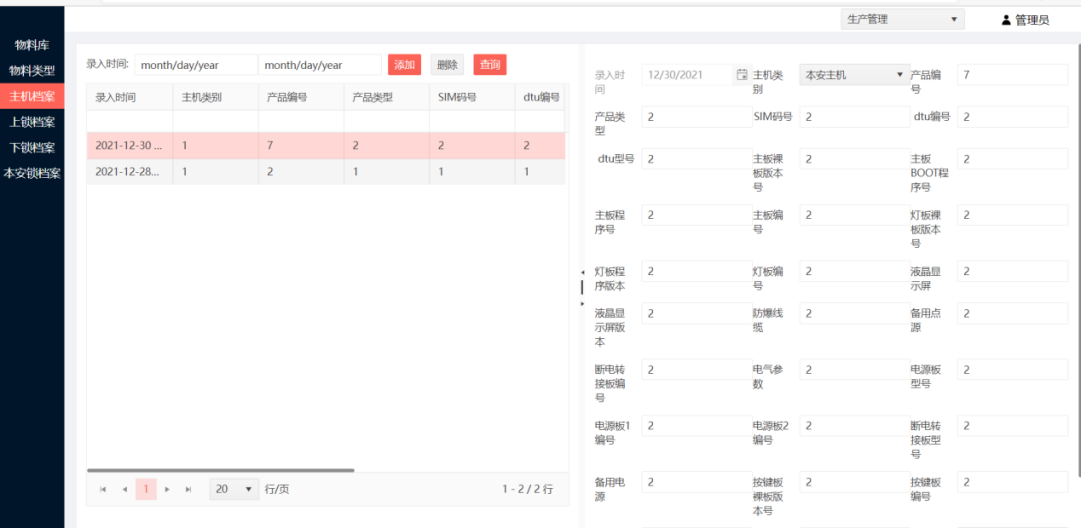Click the 液晶显示屏 input field
Image resolution: width=1082 pixels, height=529 pixels.
click(1012, 271)
